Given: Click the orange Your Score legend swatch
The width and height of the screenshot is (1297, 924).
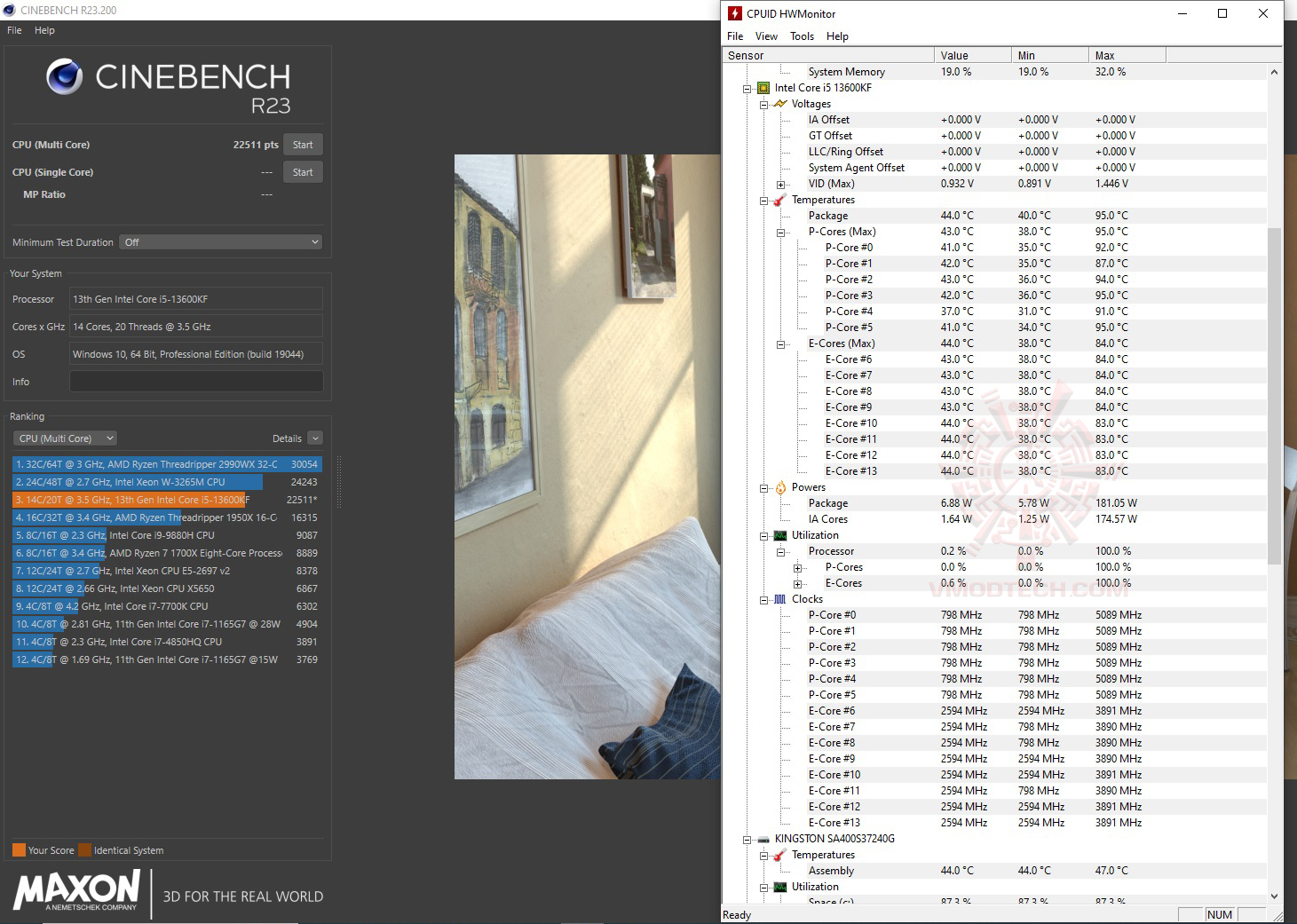Looking at the screenshot, I should tap(19, 849).
